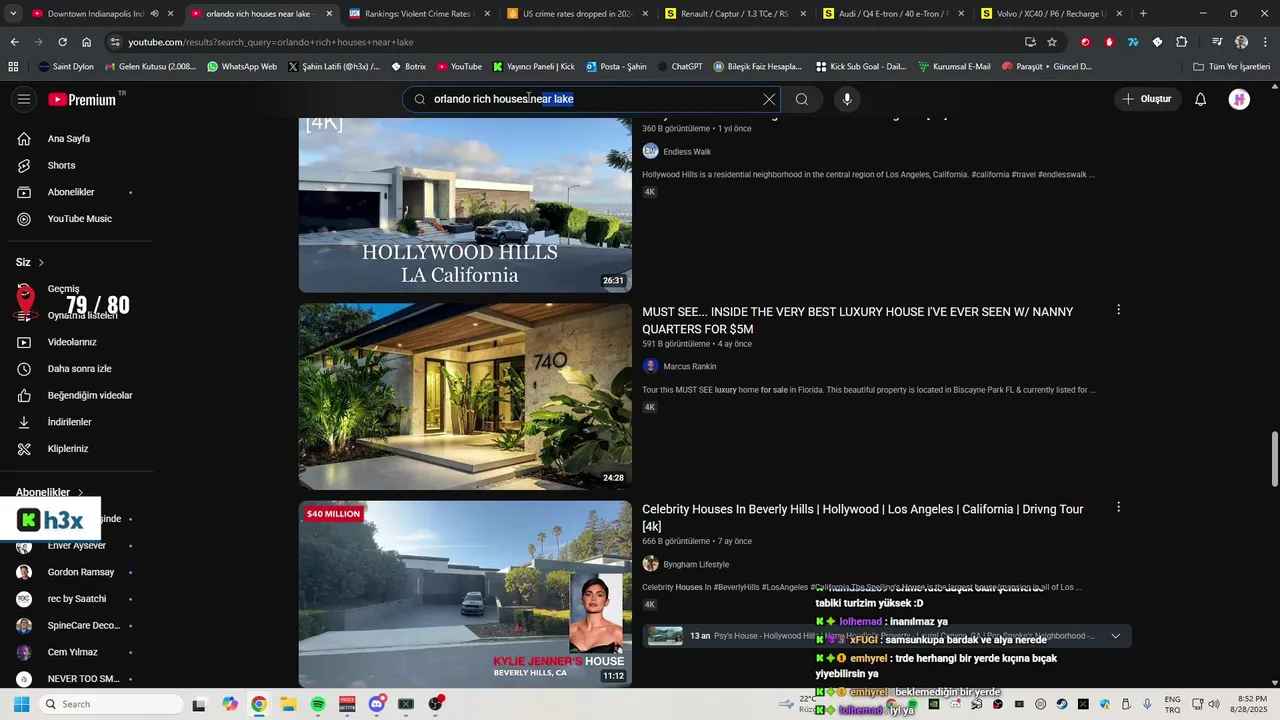Open the Chrome apps grid shortcut
The image size is (1280, 720).
[x=13, y=67]
